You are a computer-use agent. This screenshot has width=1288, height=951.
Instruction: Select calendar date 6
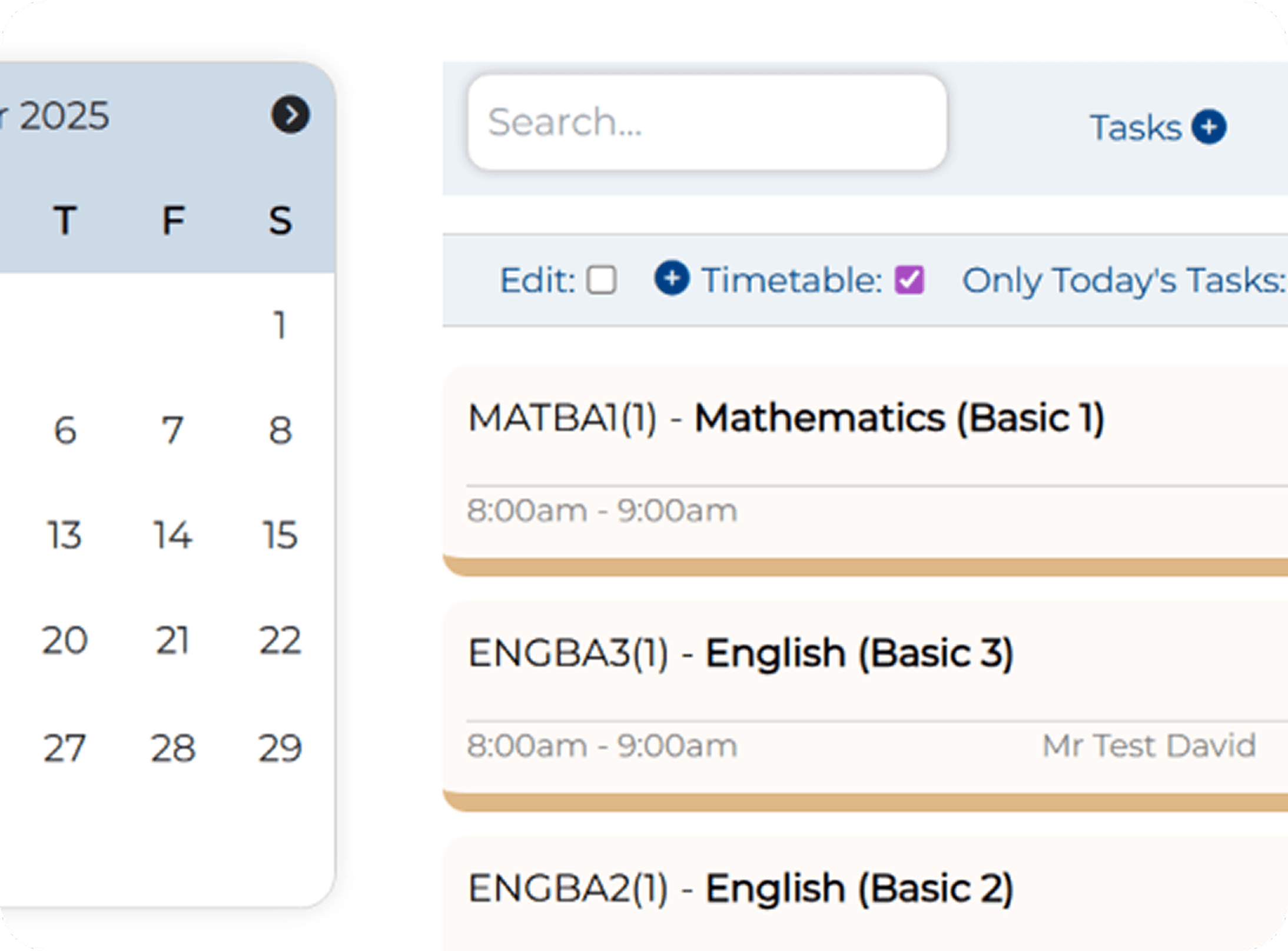pyautogui.click(x=65, y=430)
